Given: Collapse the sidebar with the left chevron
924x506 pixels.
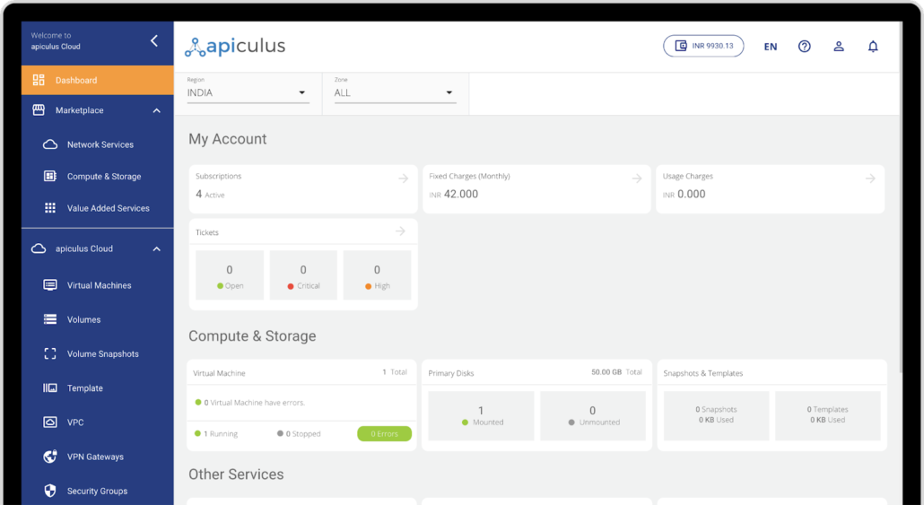Looking at the screenshot, I should (x=154, y=41).
